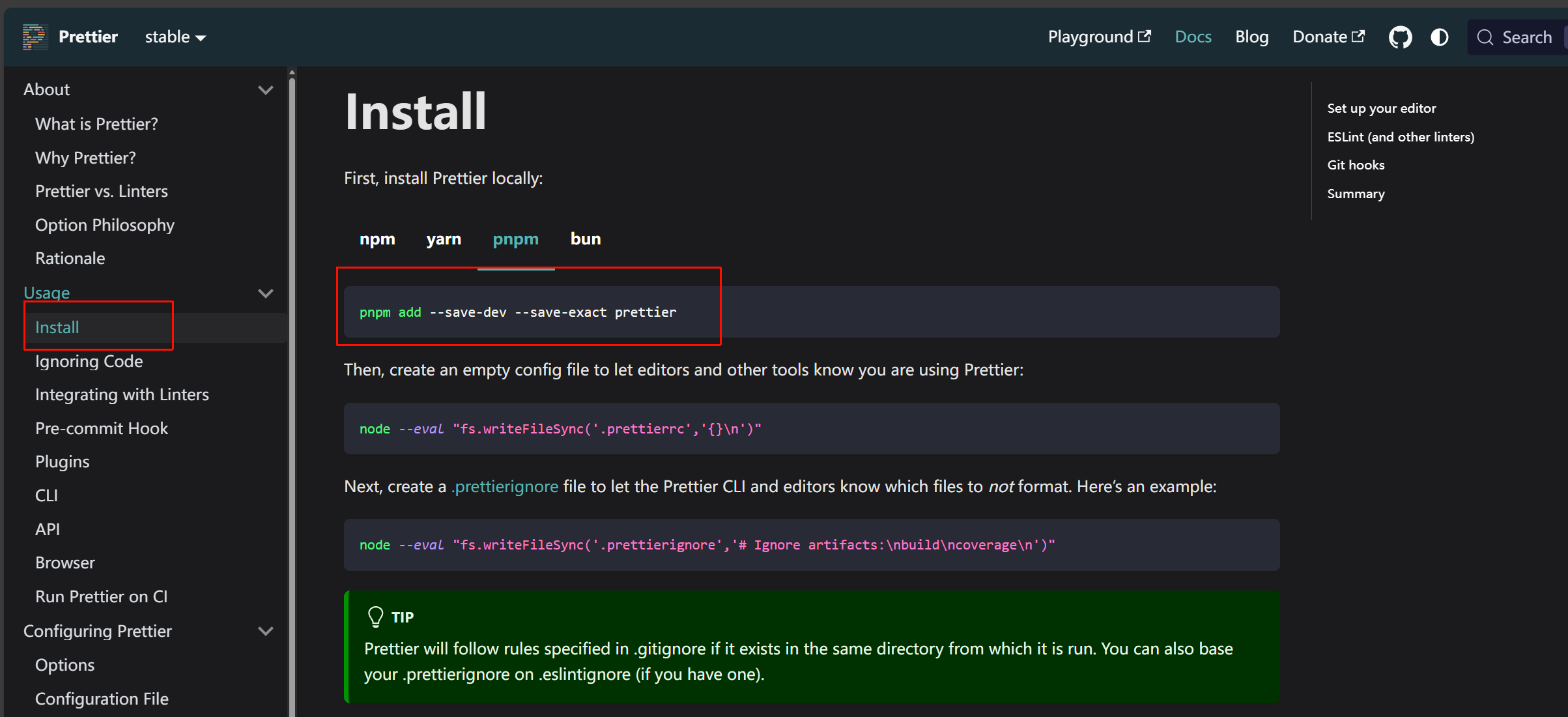Jump to Git hooks section

pos(1356,165)
